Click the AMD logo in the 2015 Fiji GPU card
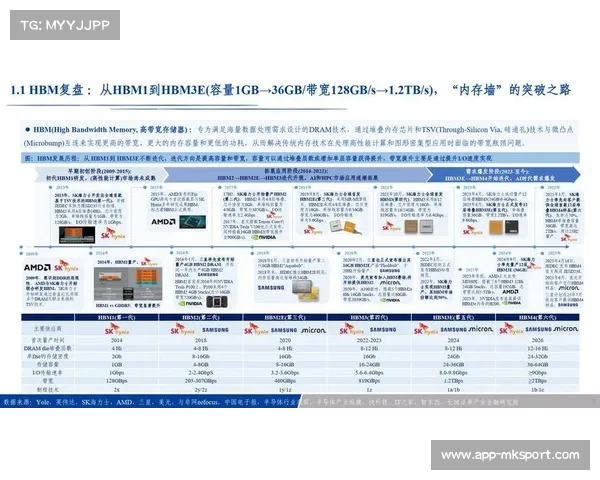This screenshot has height=480, width=600. (163, 222)
